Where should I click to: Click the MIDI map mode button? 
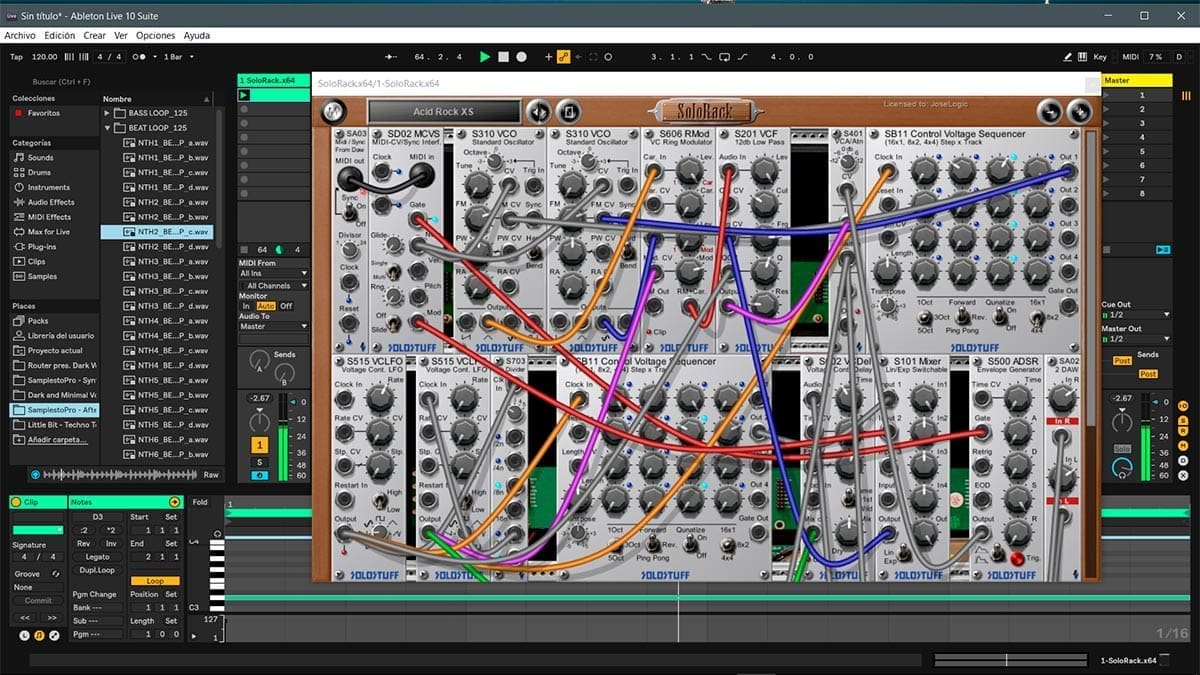(1130, 57)
